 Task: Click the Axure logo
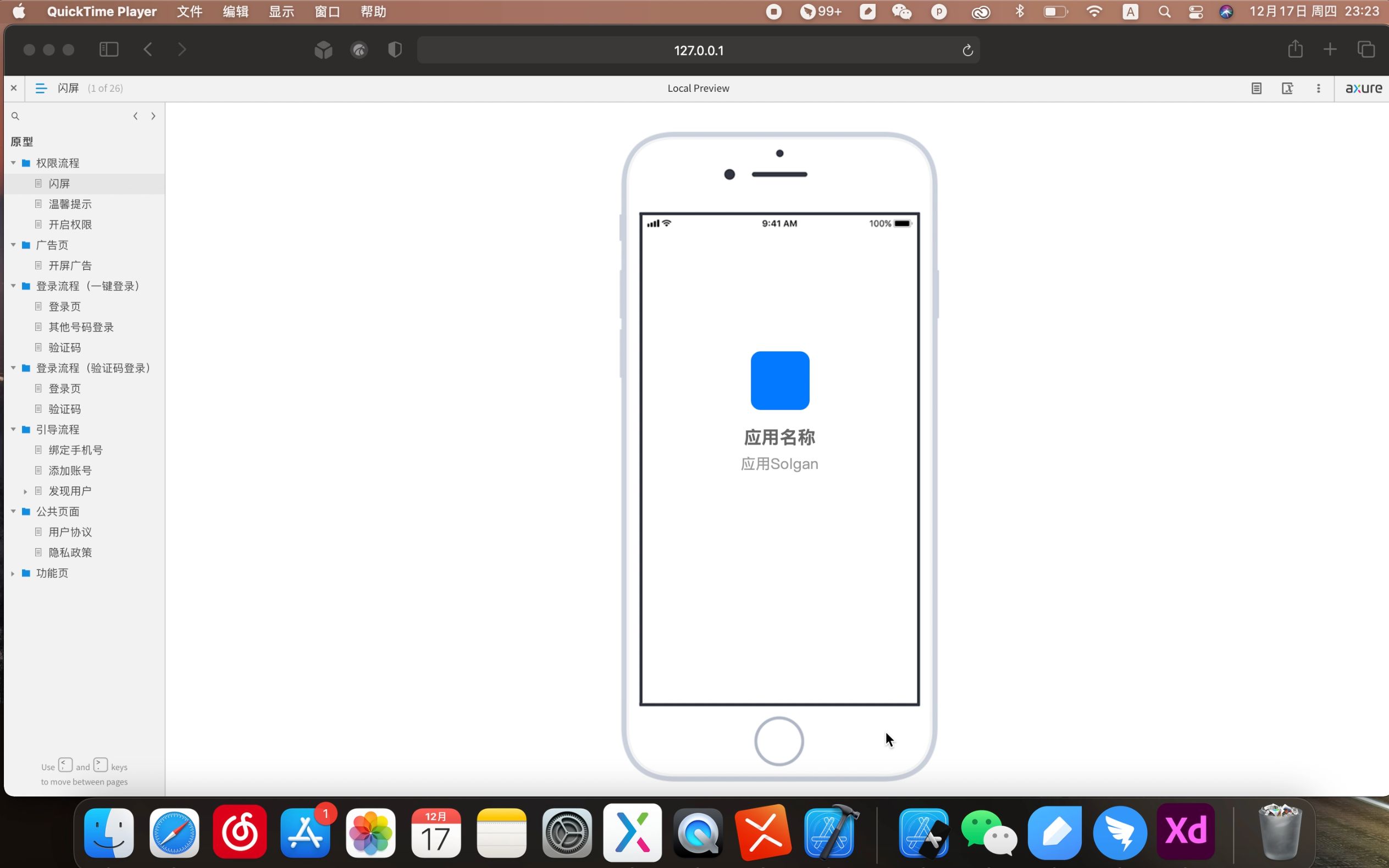pyautogui.click(x=1363, y=88)
